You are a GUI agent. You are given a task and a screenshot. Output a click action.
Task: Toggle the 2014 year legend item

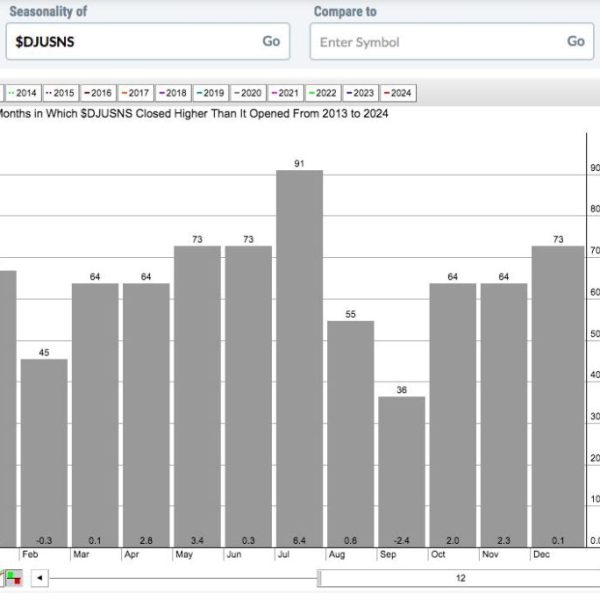coord(23,93)
